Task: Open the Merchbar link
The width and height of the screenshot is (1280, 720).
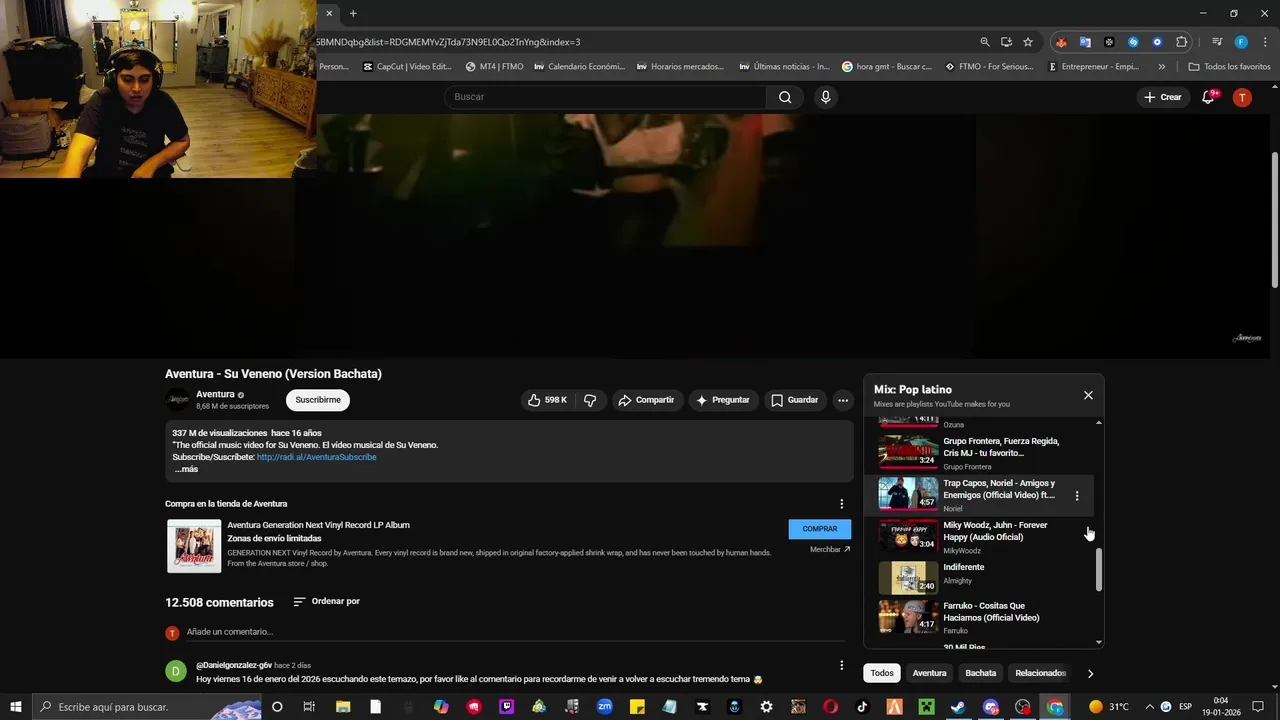Action: coord(830,549)
